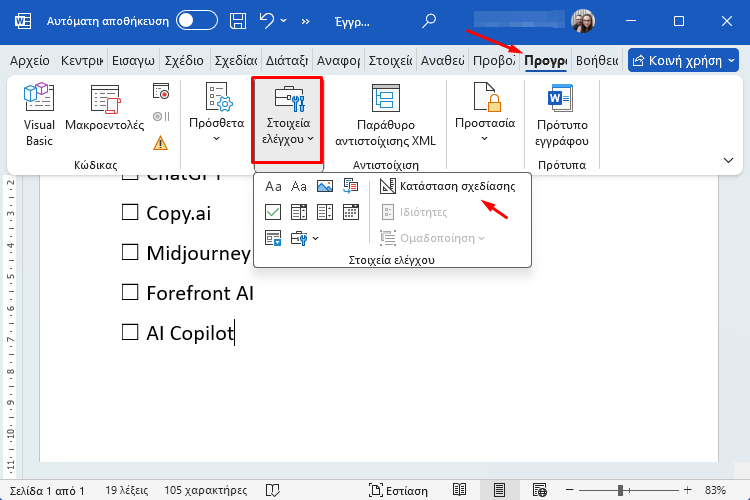This screenshot has height=500, width=750.
Task: Click the disabled Ομαδοποίηση group dropdown
Action: [x=433, y=238]
